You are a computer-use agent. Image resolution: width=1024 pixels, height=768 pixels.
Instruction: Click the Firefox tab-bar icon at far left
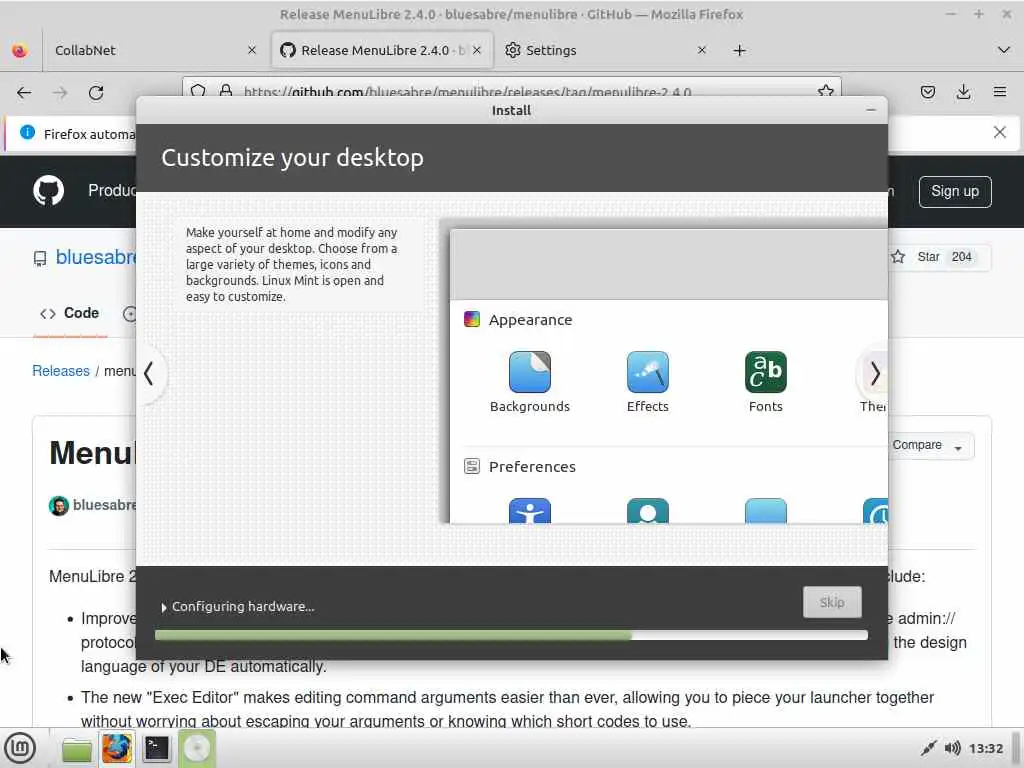(x=20, y=50)
